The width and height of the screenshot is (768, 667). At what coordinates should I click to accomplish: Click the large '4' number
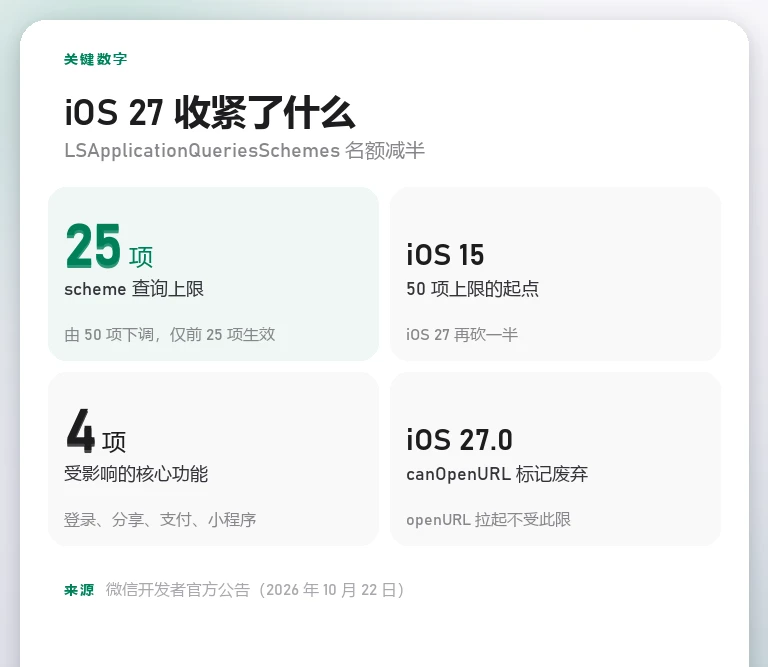pos(80,431)
